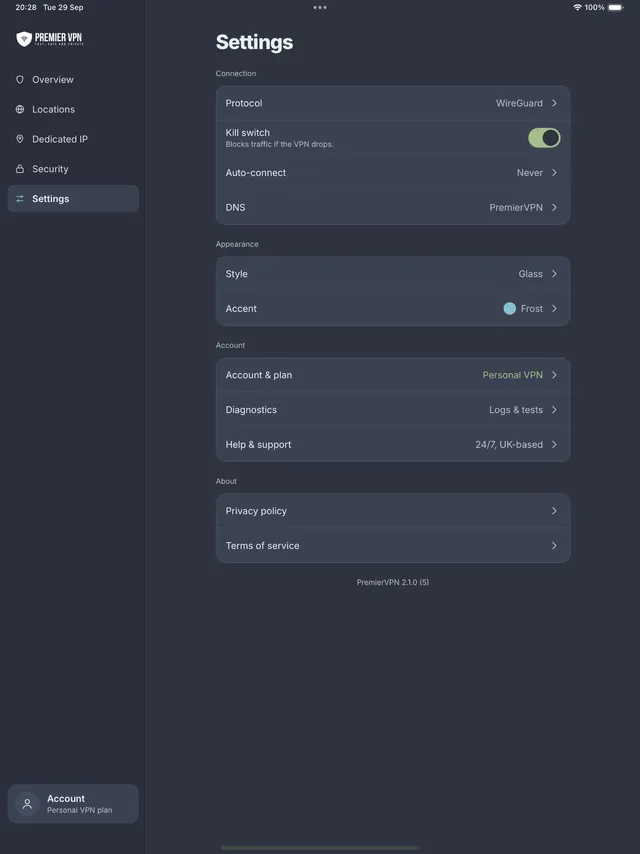
Task: Click the Account & plan label
Action: pyautogui.click(x=259, y=375)
